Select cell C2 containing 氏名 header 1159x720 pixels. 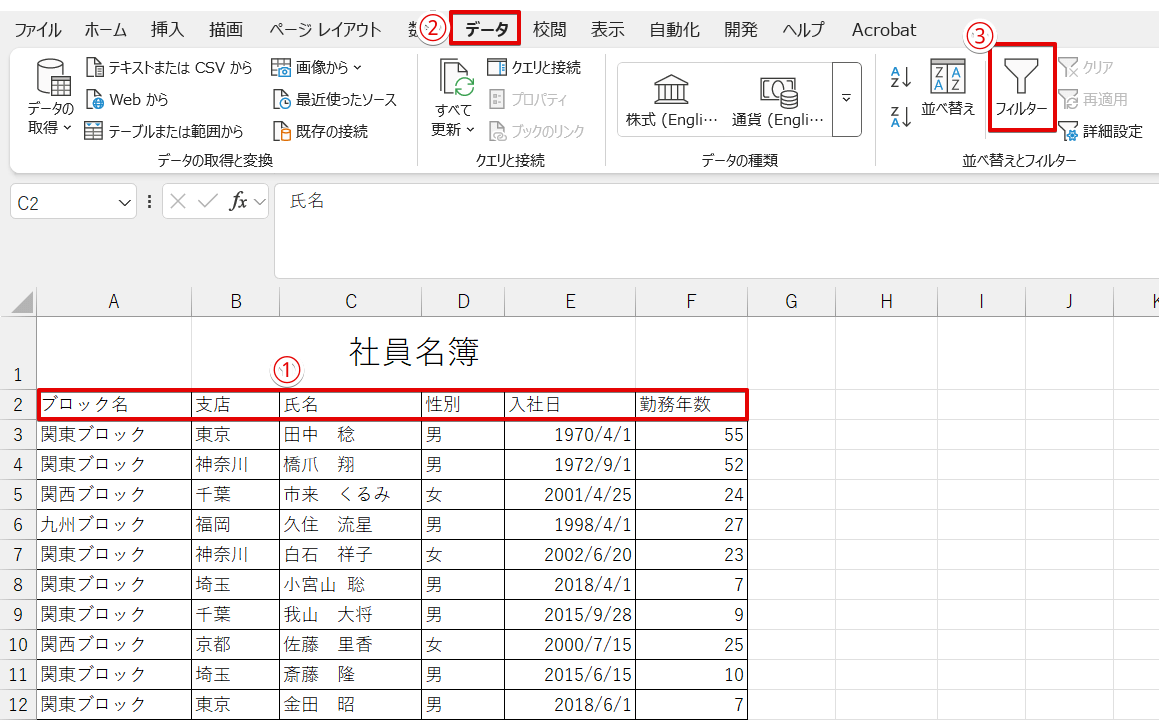point(350,405)
